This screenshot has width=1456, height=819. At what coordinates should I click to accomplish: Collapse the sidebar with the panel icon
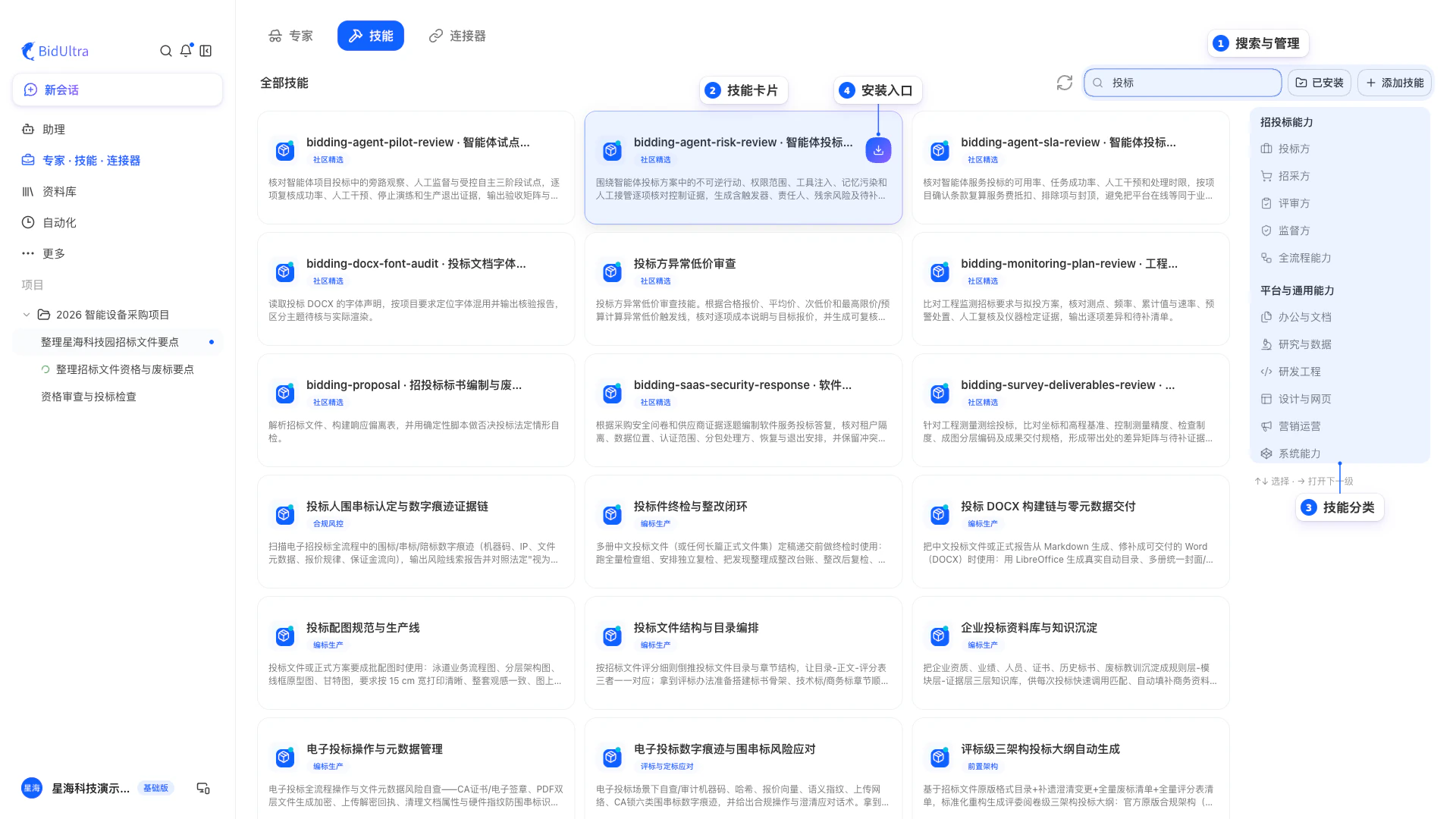pos(206,51)
